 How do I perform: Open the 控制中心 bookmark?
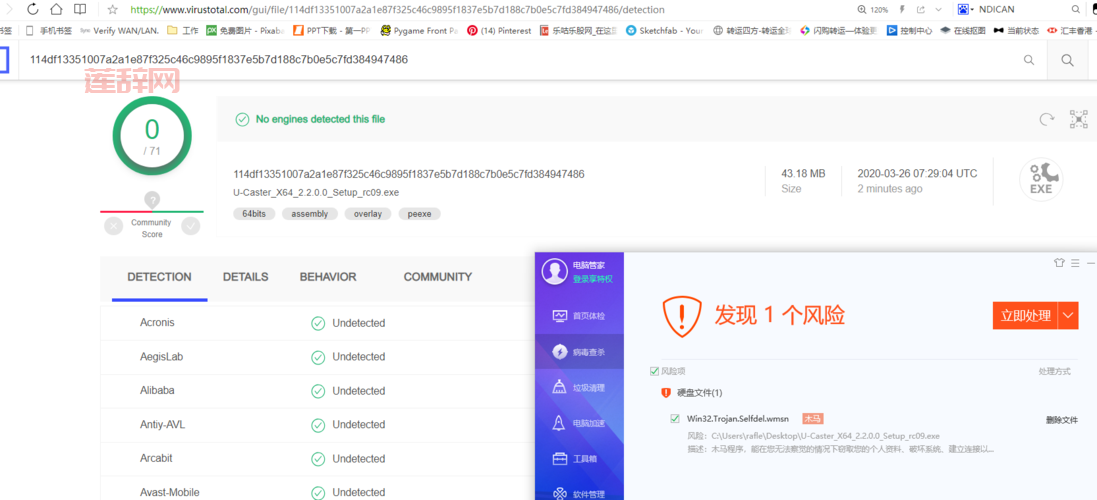point(910,31)
